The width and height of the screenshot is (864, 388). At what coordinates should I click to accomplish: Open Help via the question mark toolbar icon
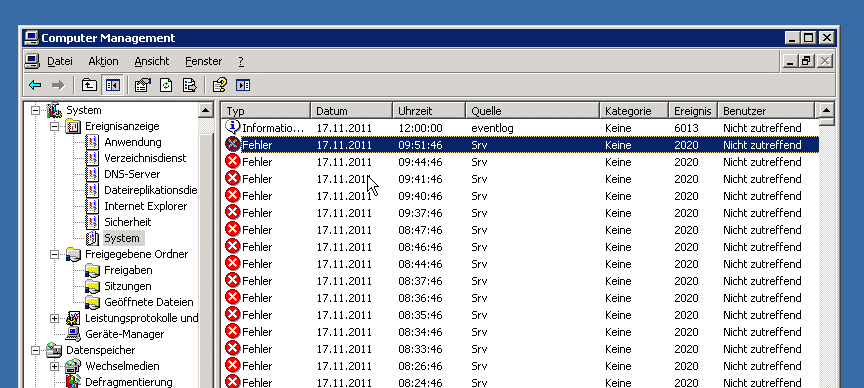220,85
